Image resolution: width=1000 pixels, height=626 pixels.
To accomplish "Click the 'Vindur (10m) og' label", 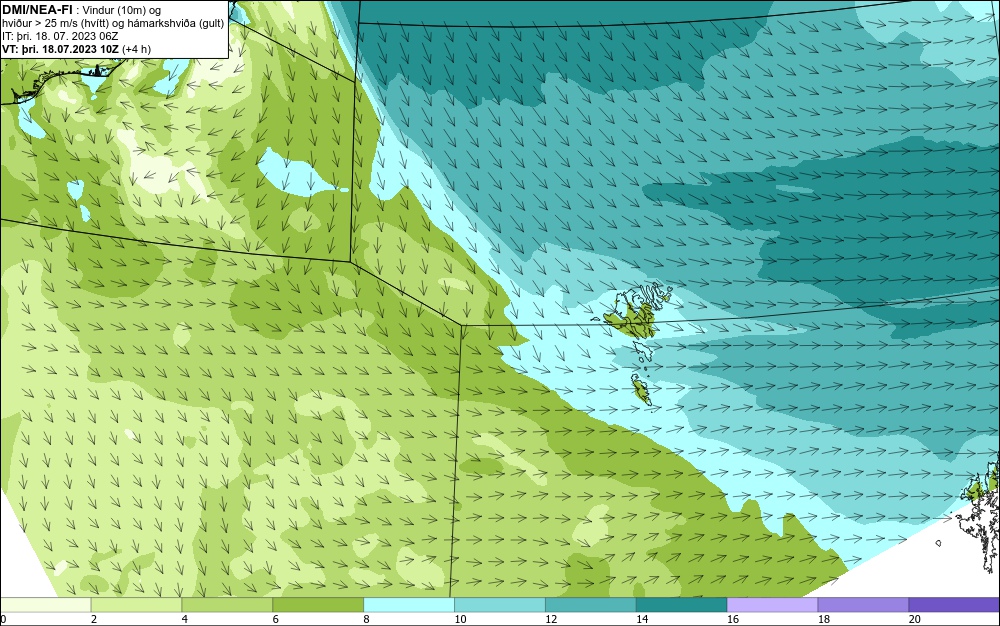I will pos(122,10).
